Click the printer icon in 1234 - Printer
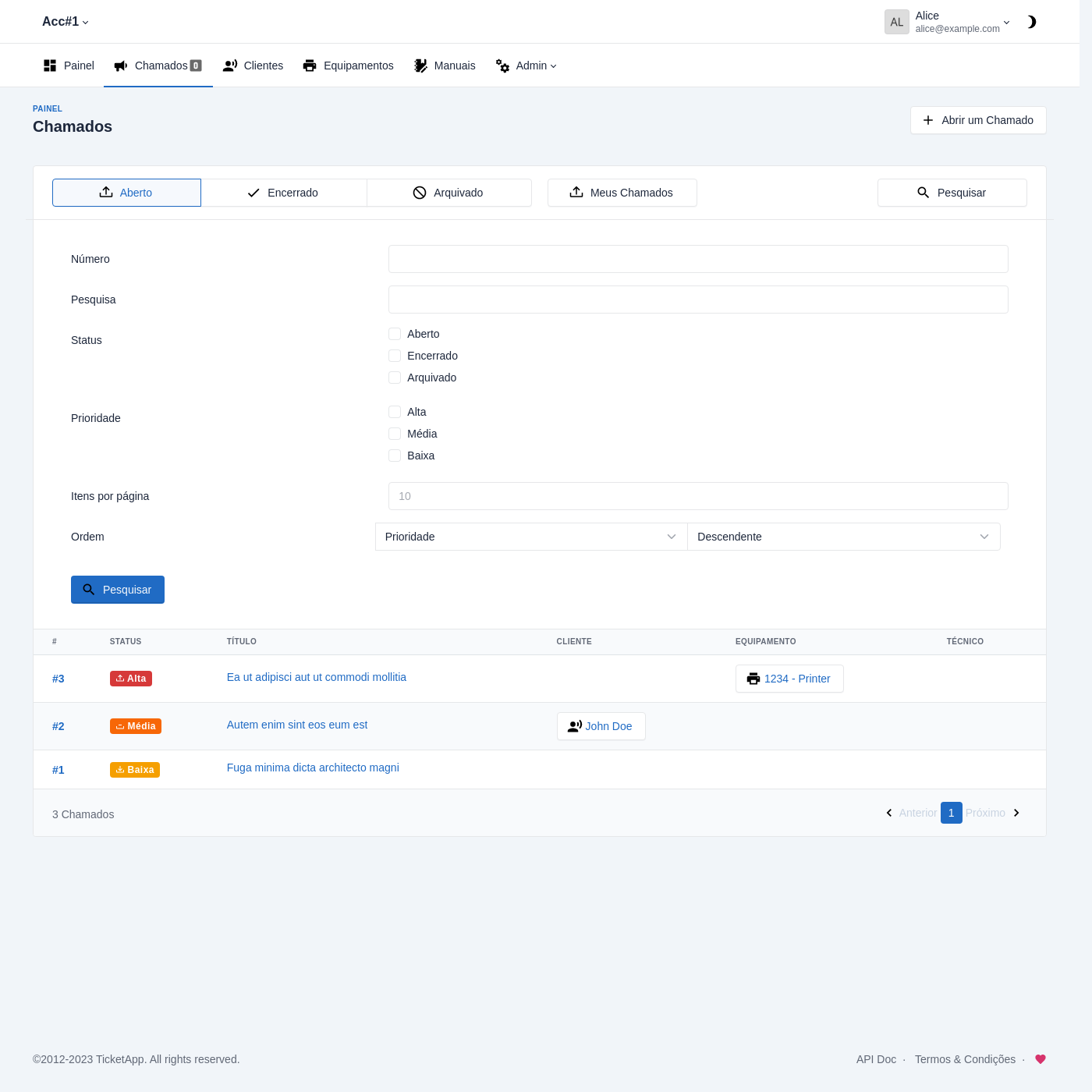The width and height of the screenshot is (1092, 1092). coord(753,679)
